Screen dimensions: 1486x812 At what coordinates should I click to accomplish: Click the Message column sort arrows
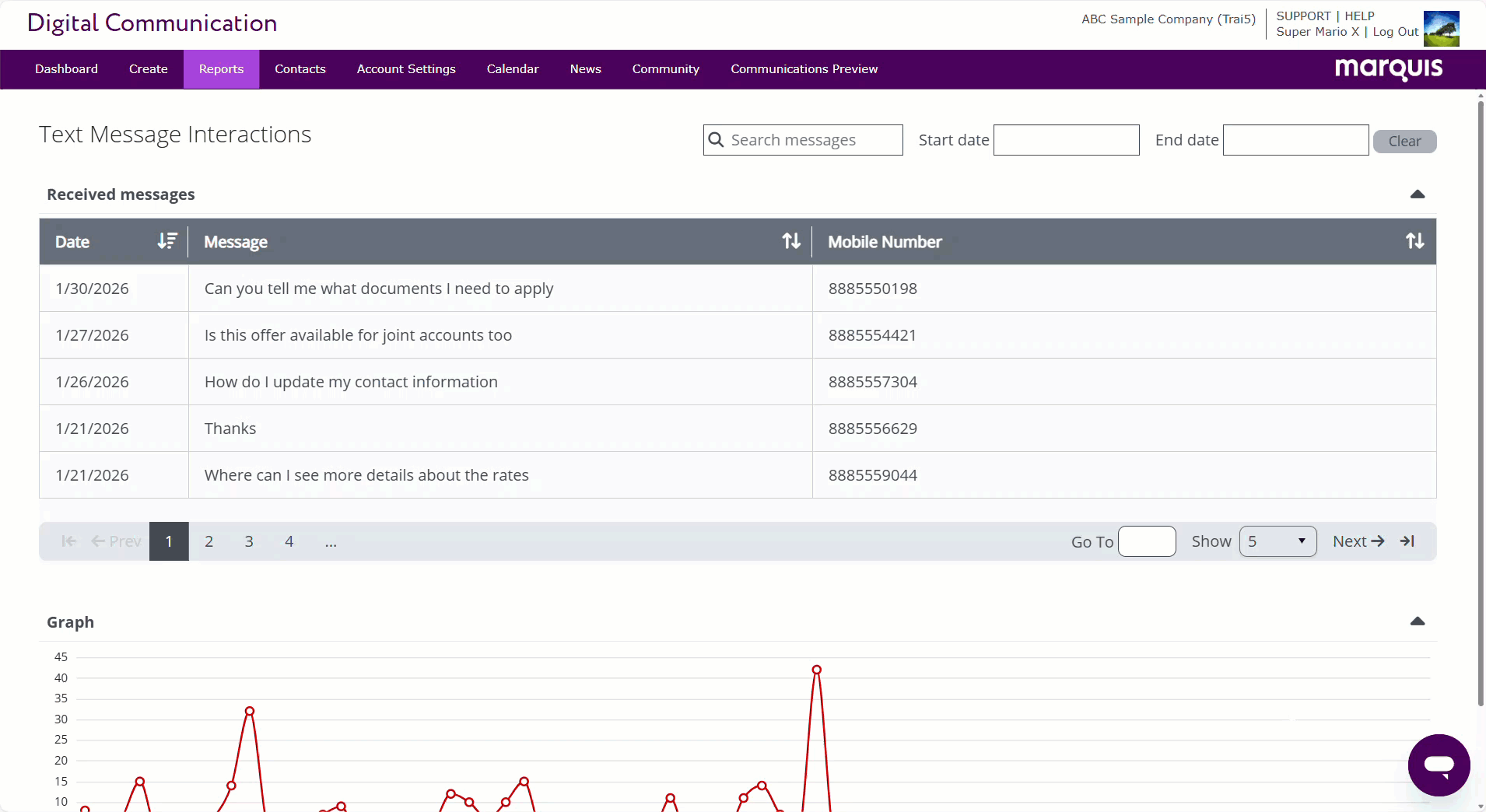tap(790, 241)
